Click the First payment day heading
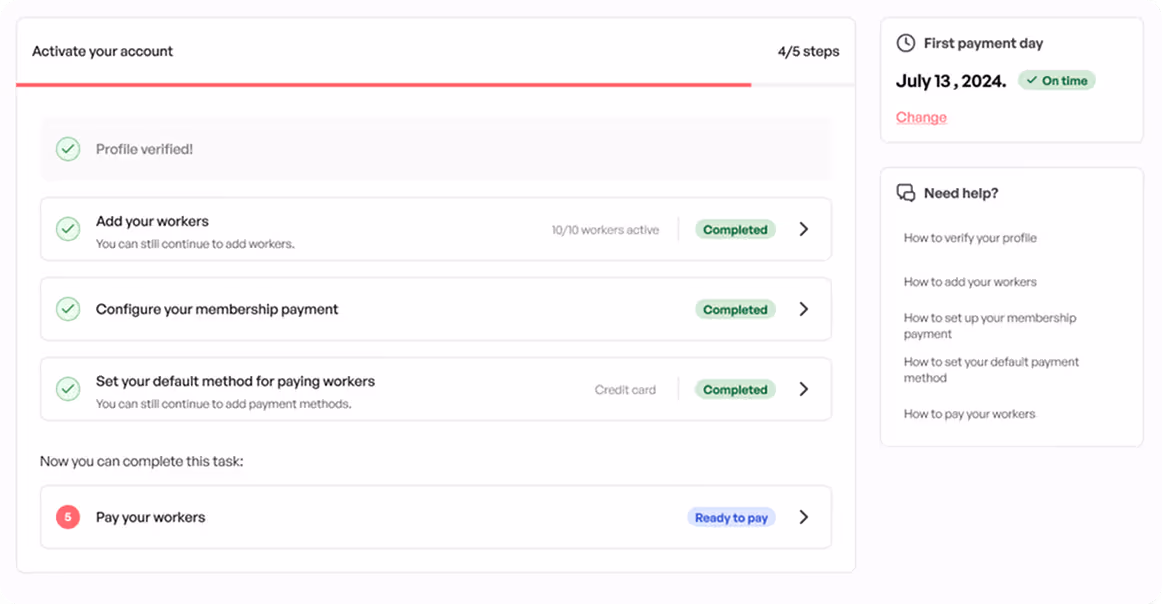 [x=983, y=43]
